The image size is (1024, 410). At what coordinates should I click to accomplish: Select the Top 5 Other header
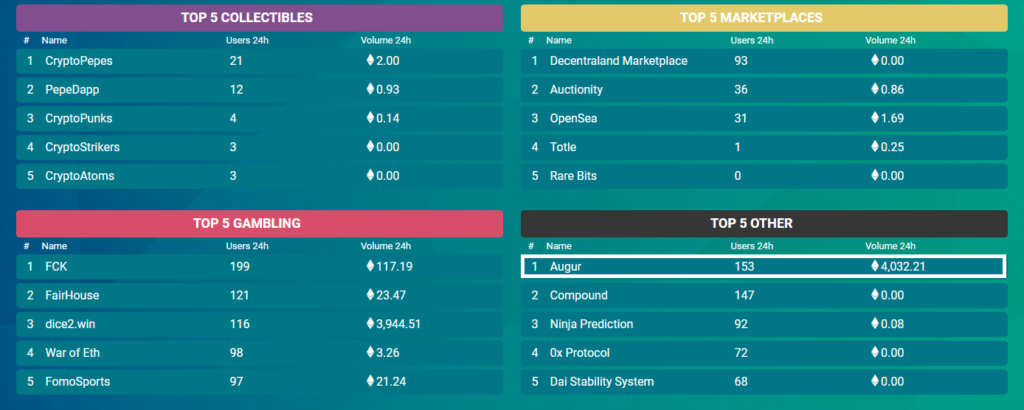coord(765,223)
